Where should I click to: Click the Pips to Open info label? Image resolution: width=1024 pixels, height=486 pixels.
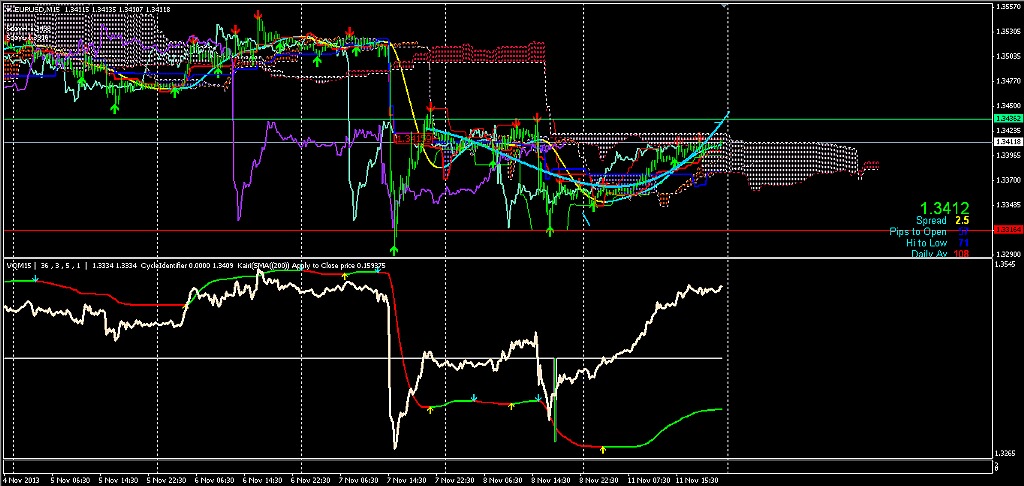tap(918, 232)
